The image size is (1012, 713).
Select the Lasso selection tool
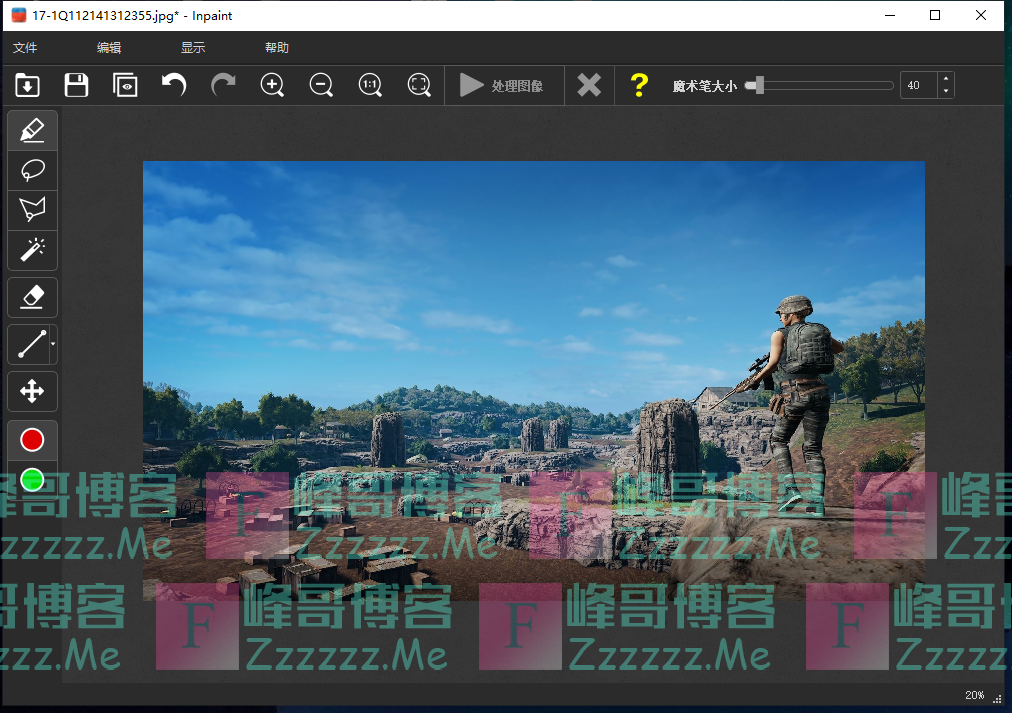click(x=32, y=170)
